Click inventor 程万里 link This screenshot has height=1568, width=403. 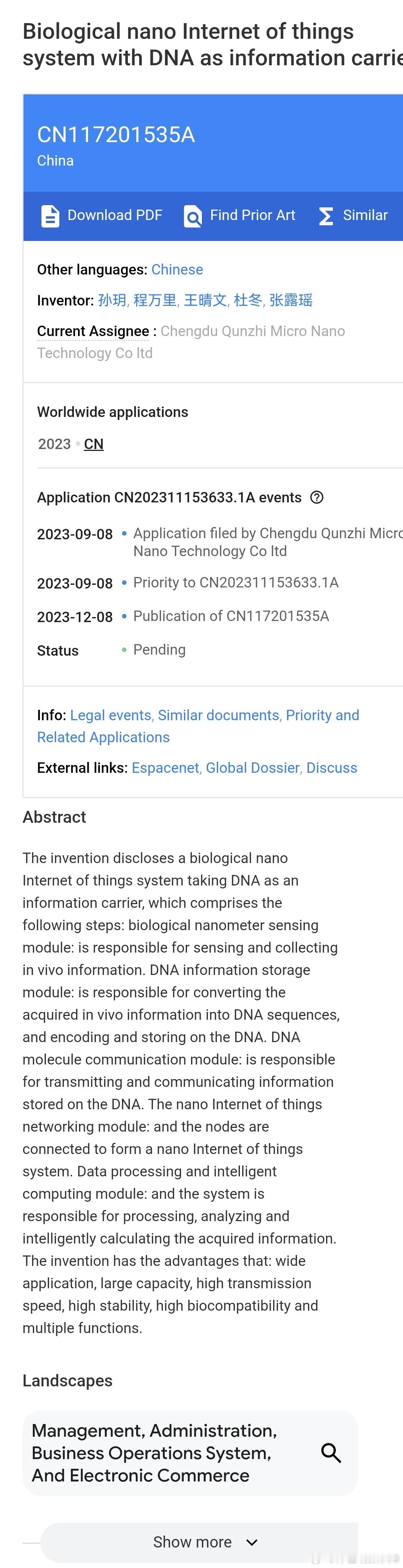155,300
